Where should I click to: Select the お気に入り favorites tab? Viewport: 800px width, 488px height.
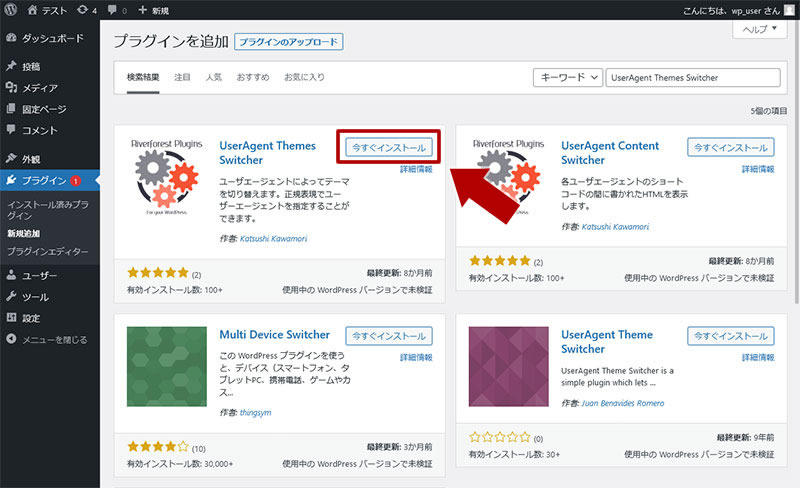click(304, 78)
